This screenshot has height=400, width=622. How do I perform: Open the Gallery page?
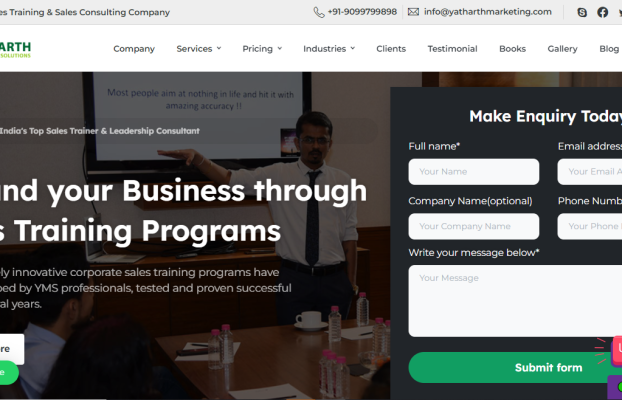[562, 49]
